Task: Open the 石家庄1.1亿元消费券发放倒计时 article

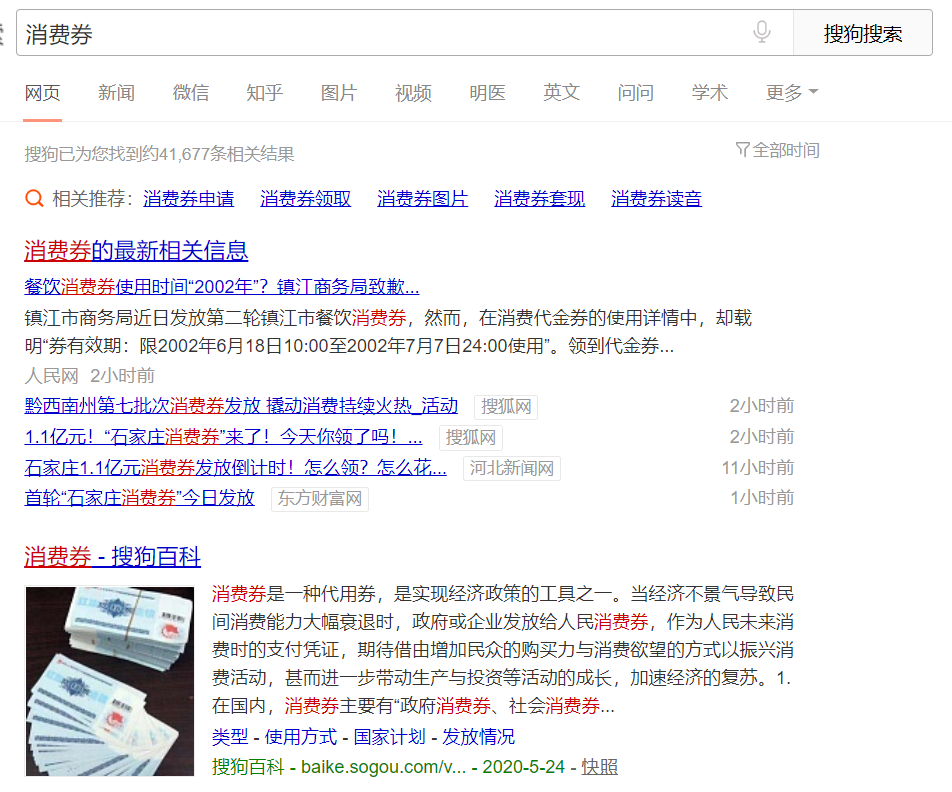Action: (x=236, y=467)
